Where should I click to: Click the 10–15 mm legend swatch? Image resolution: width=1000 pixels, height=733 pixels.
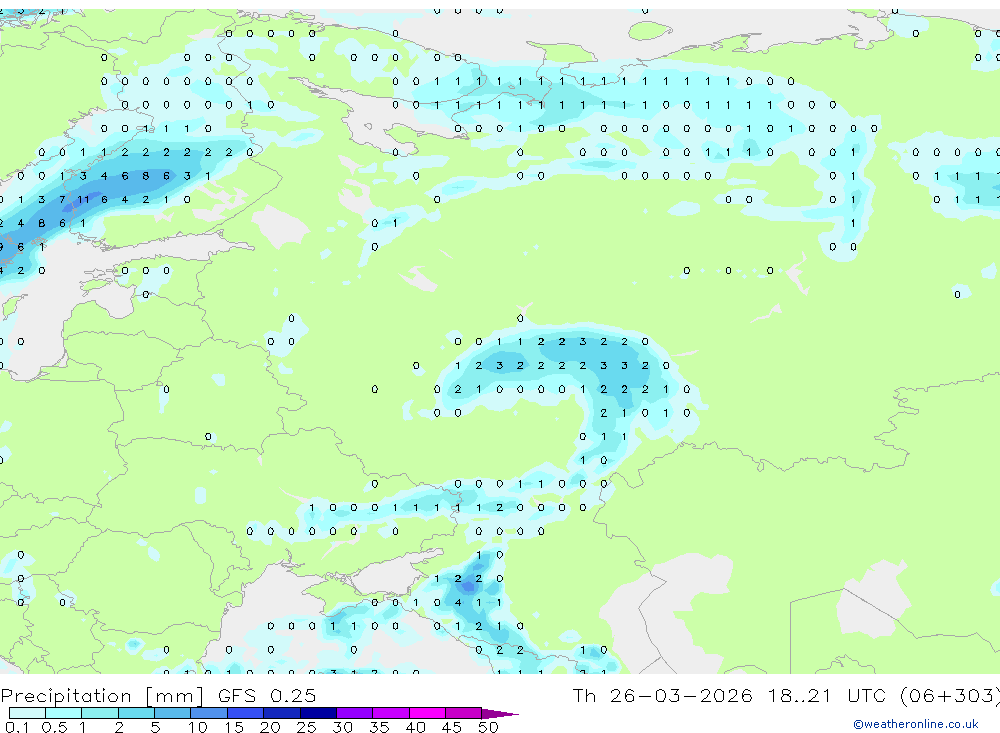[x=209, y=713]
